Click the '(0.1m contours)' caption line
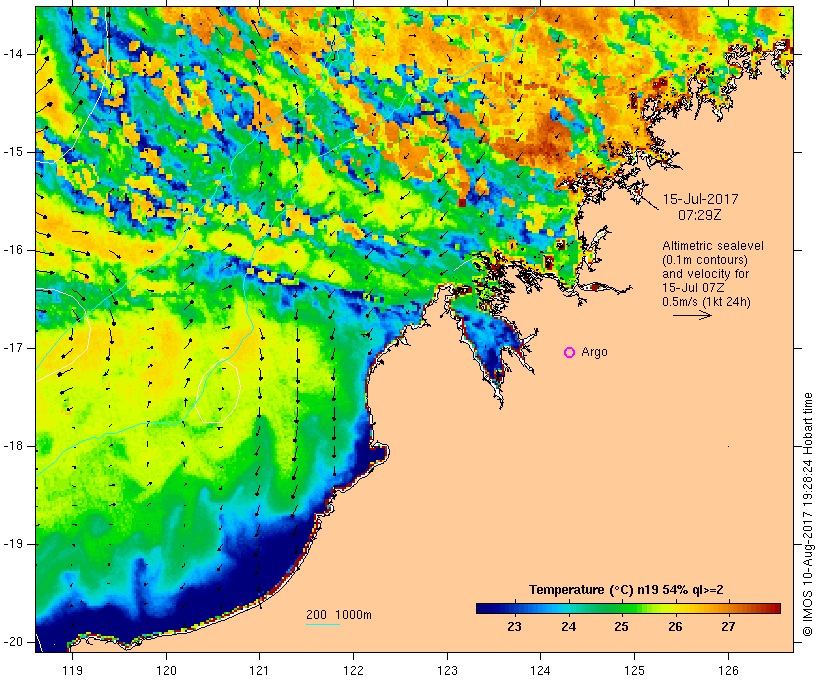The height and width of the screenshot is (680, 820). point(705,260)
